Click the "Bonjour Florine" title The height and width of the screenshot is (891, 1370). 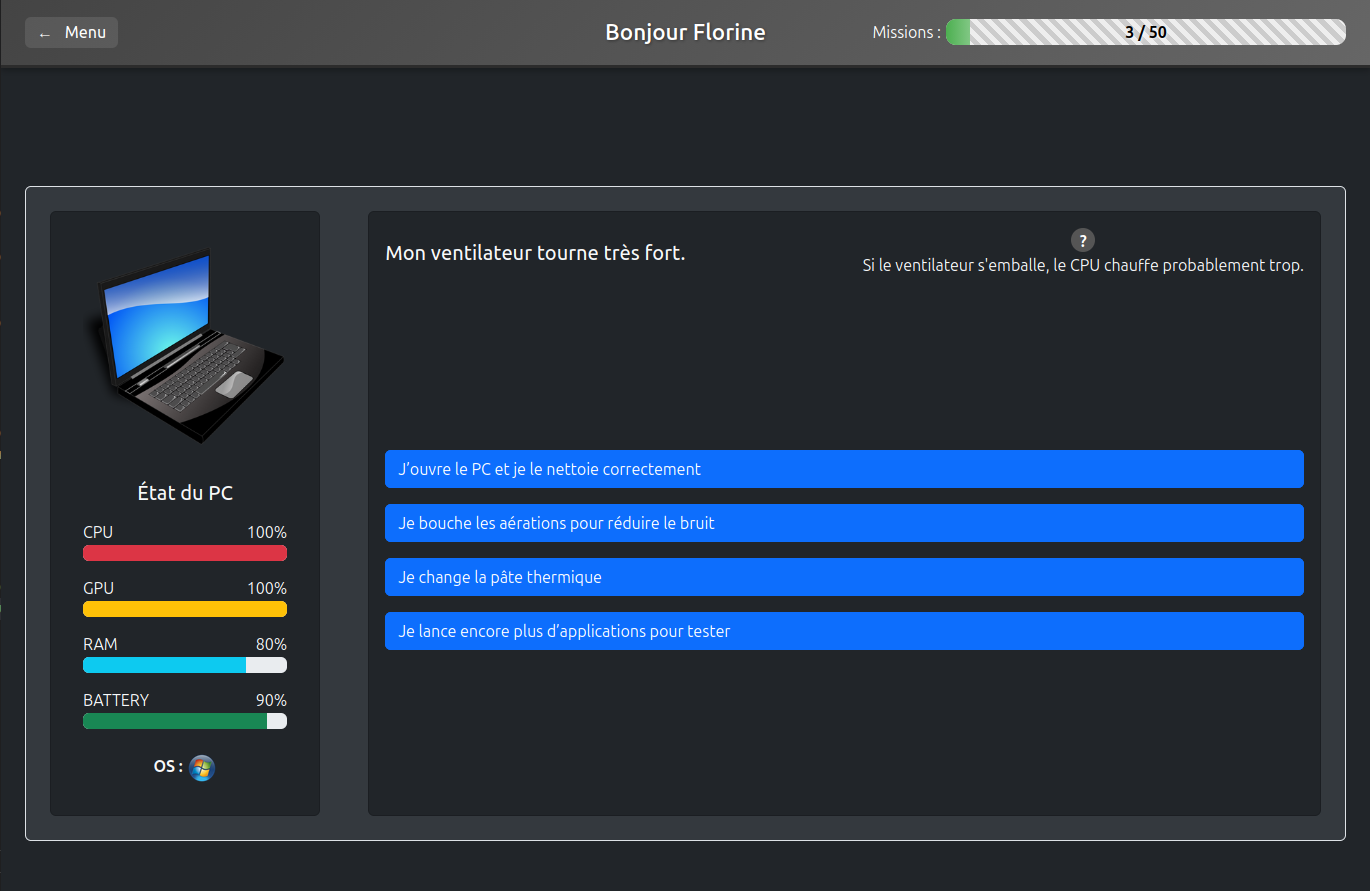[x=685, y=33]
